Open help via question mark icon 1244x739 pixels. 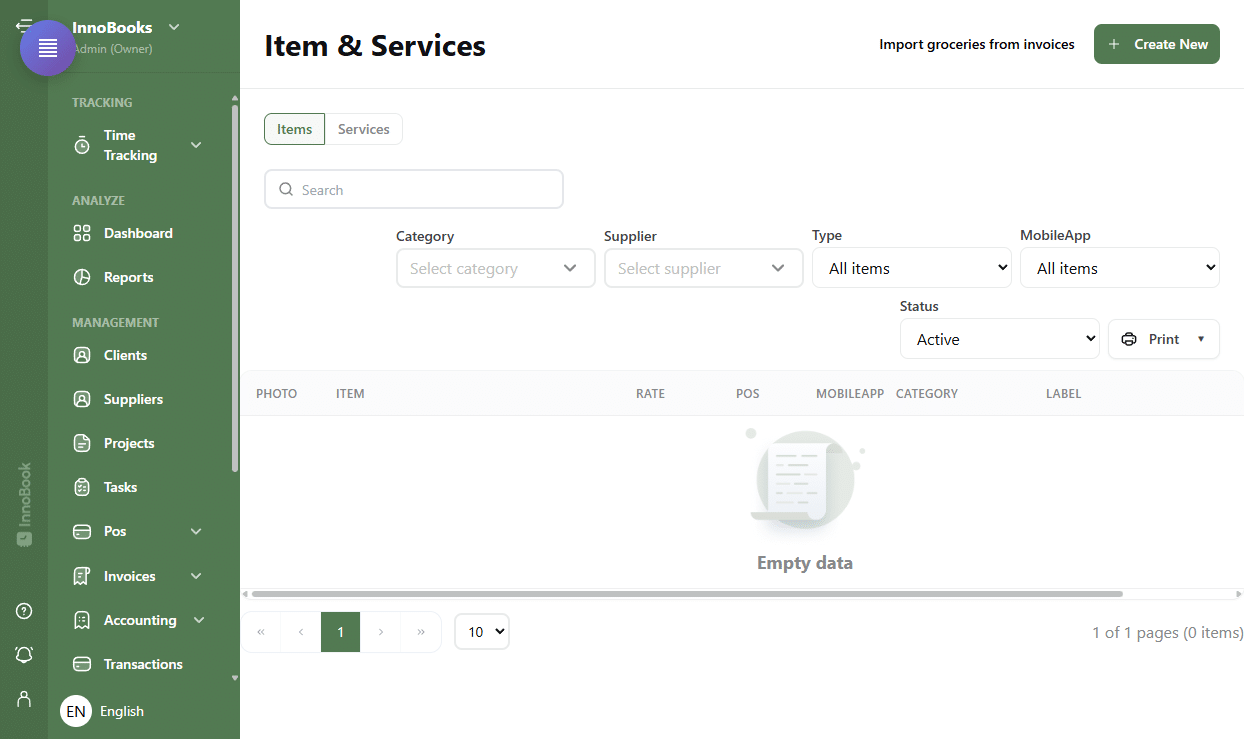click(x=24, y=611)
